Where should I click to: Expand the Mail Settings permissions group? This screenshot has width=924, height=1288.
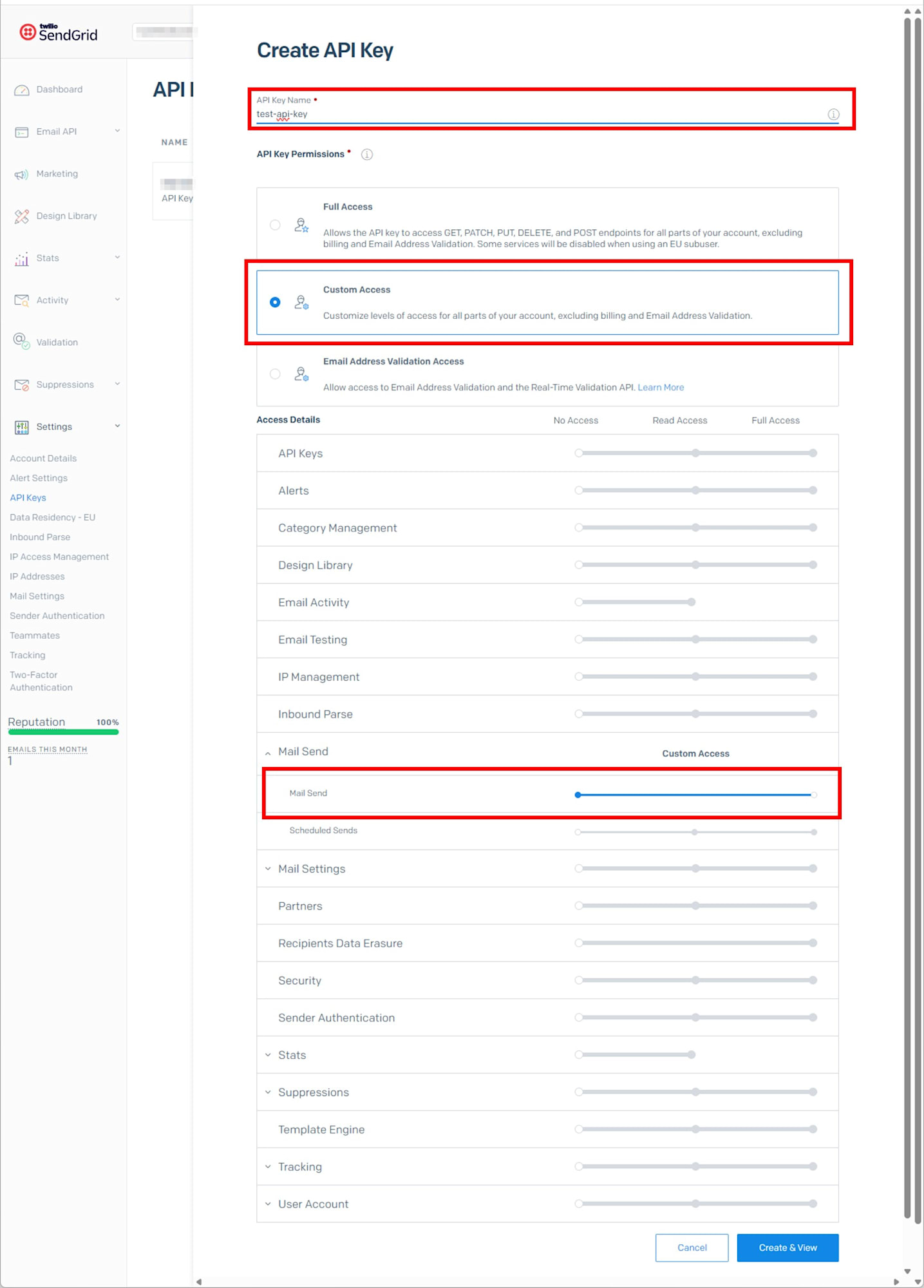click(268, 869)
